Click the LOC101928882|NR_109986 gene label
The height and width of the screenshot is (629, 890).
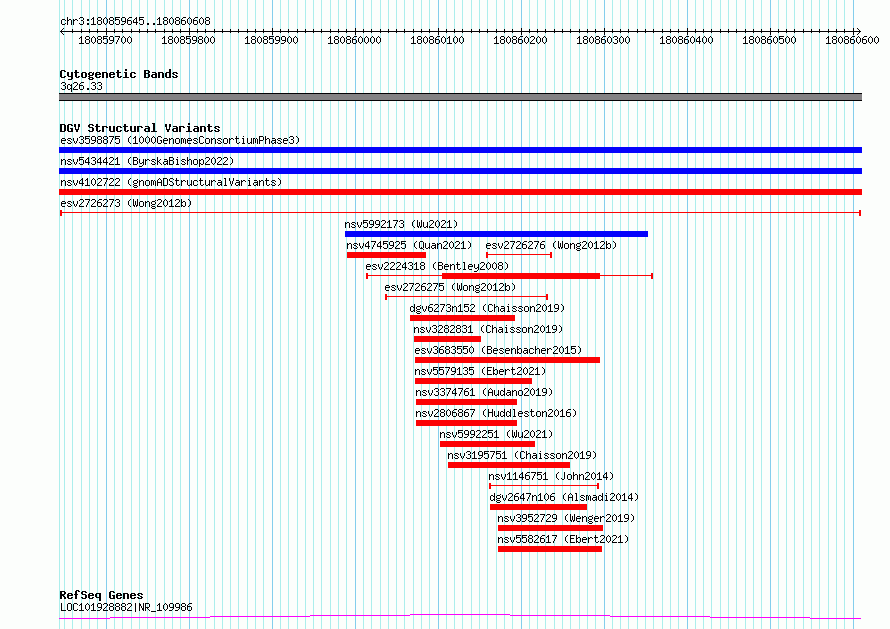[126, 607]
